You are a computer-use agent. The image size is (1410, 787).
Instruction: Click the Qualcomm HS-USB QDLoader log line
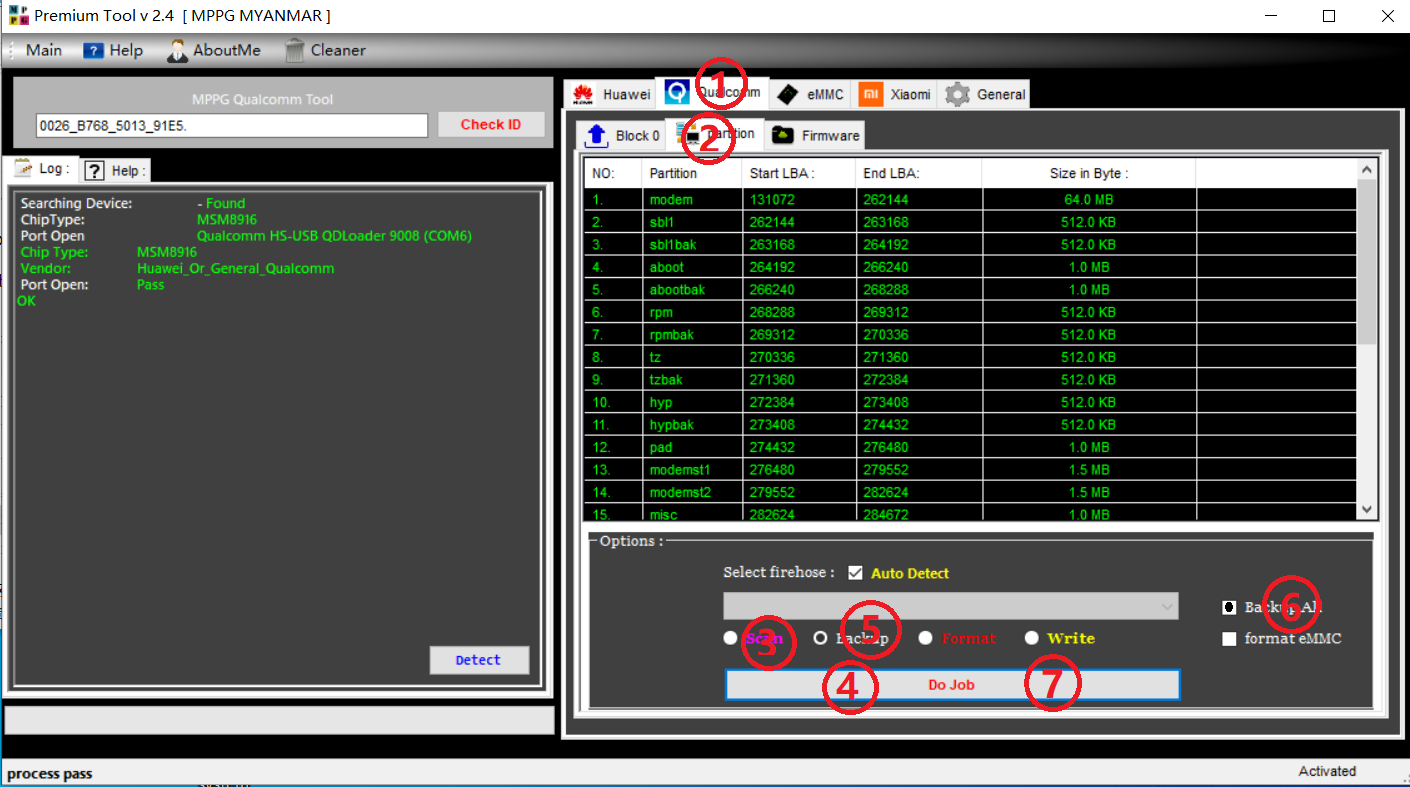pyautogui.click(x=334, y=236)
